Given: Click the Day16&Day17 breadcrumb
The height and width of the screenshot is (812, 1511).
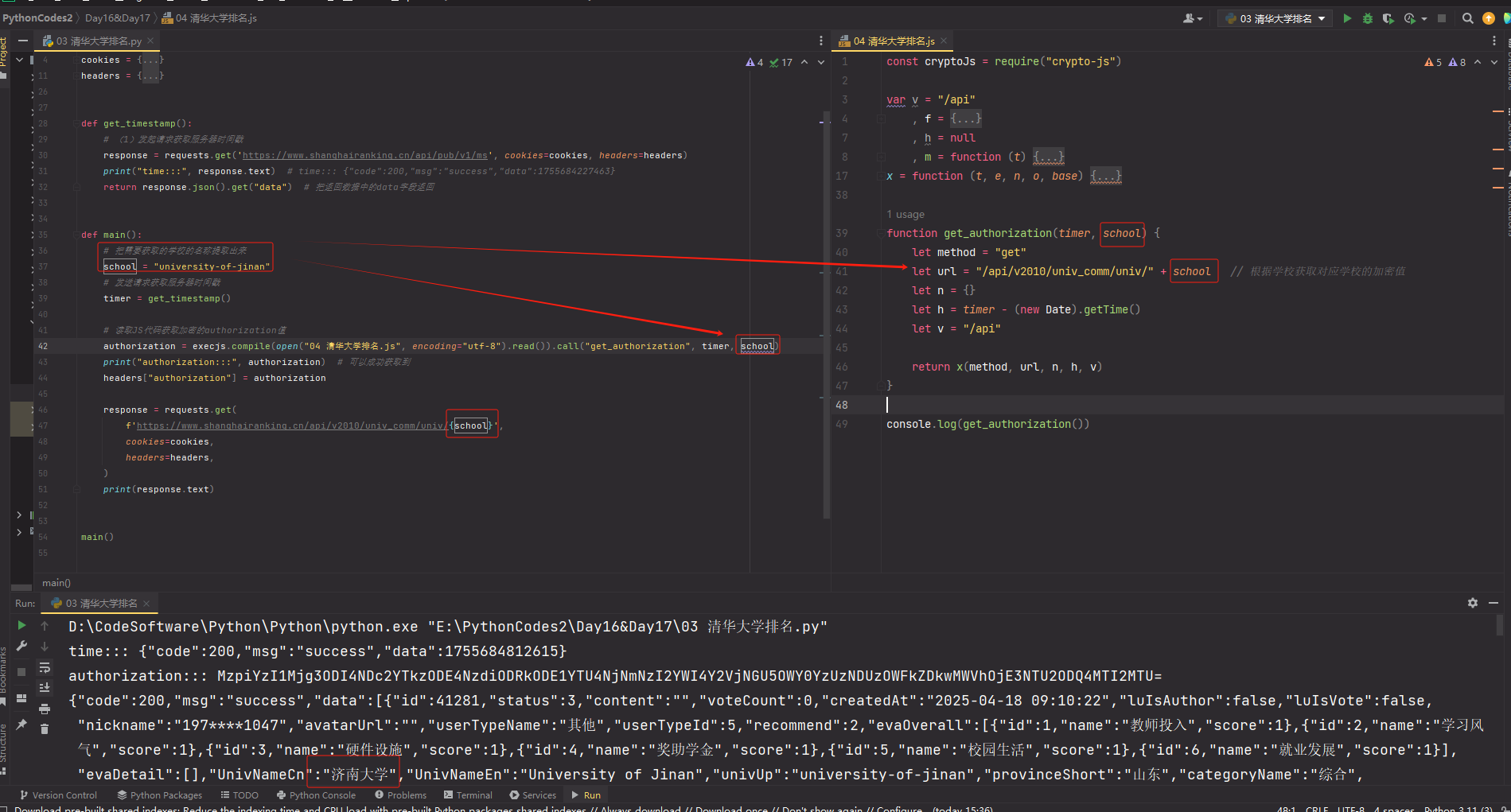Looking at the screenshot, I should point(118,17).
